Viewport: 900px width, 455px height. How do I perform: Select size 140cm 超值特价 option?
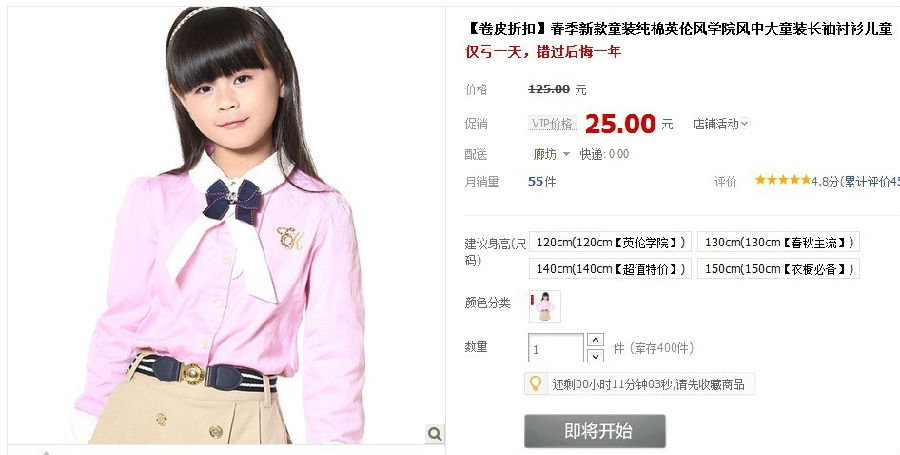[610, 269]
